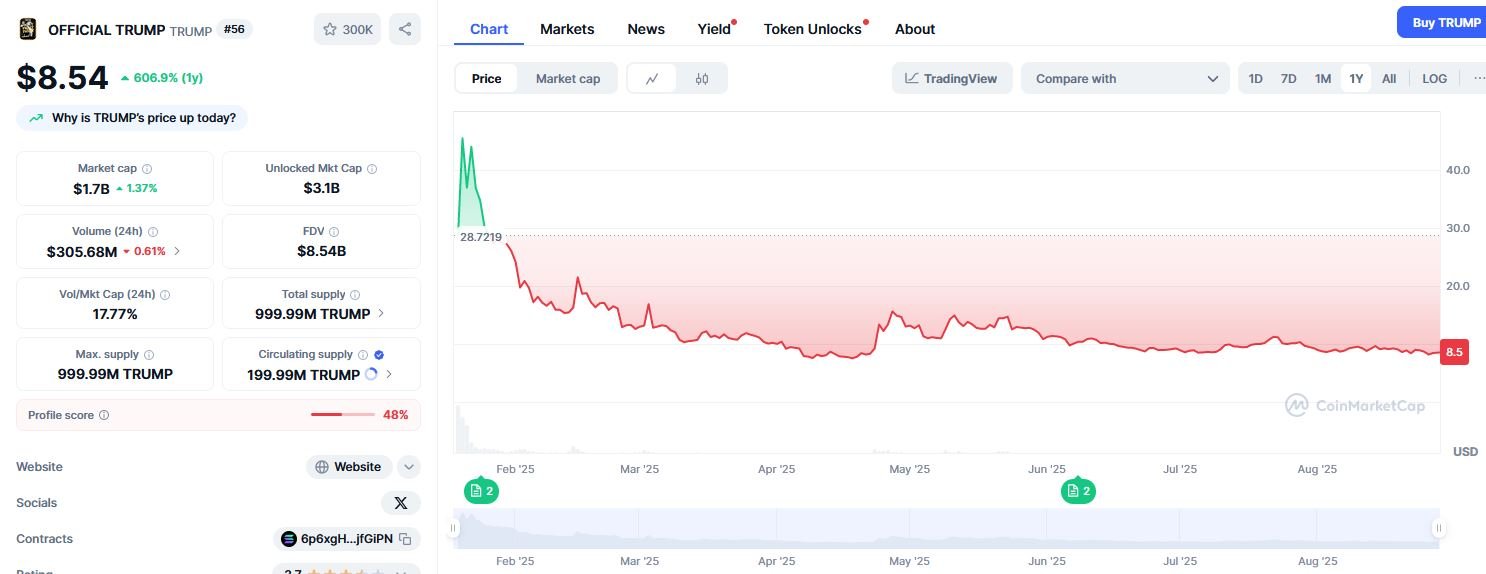Click the chart more options ellipsis
1486x574 pixels.
coord(1478,78)
